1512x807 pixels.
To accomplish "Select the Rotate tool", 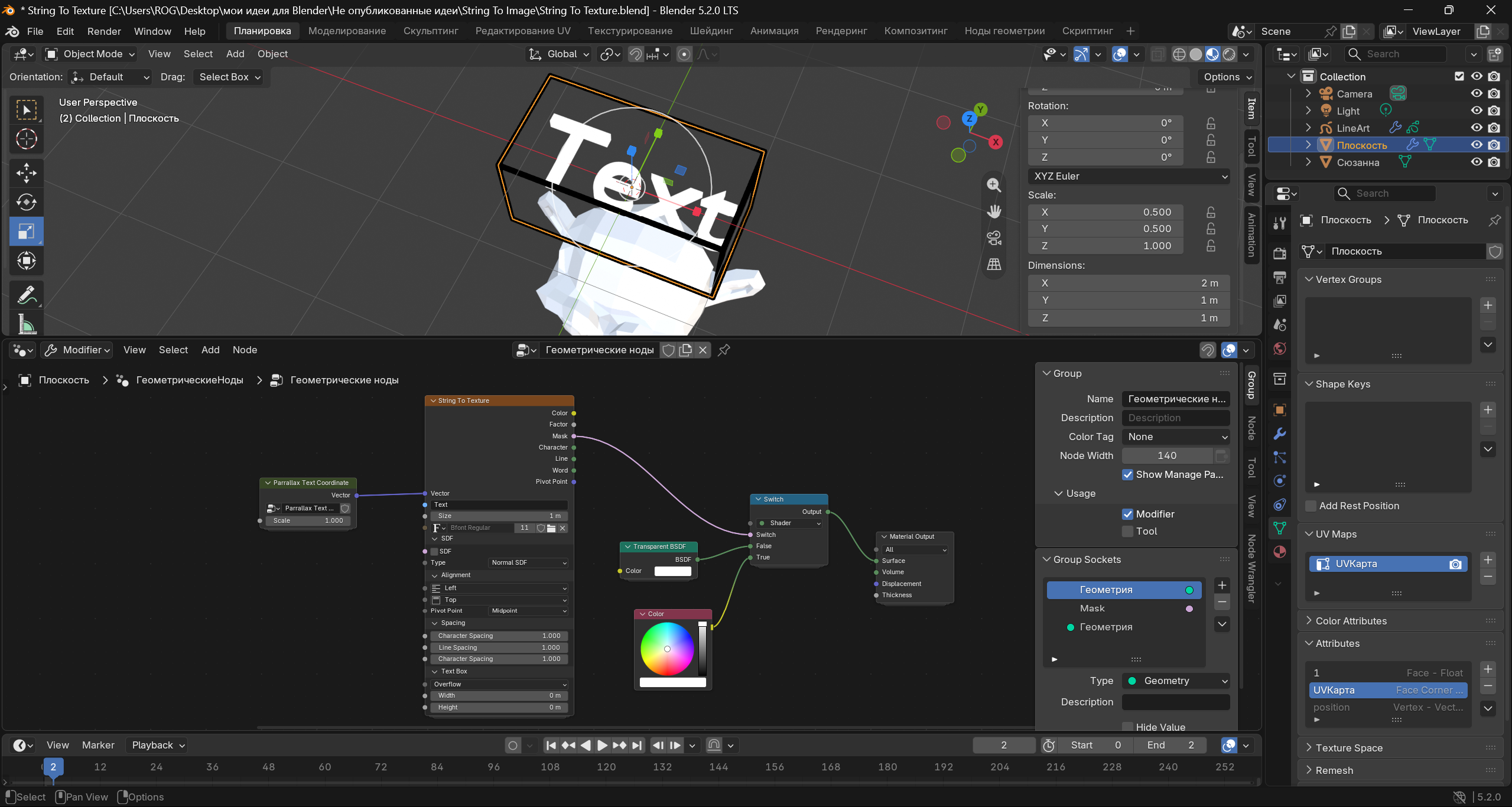I will (26, 202).
